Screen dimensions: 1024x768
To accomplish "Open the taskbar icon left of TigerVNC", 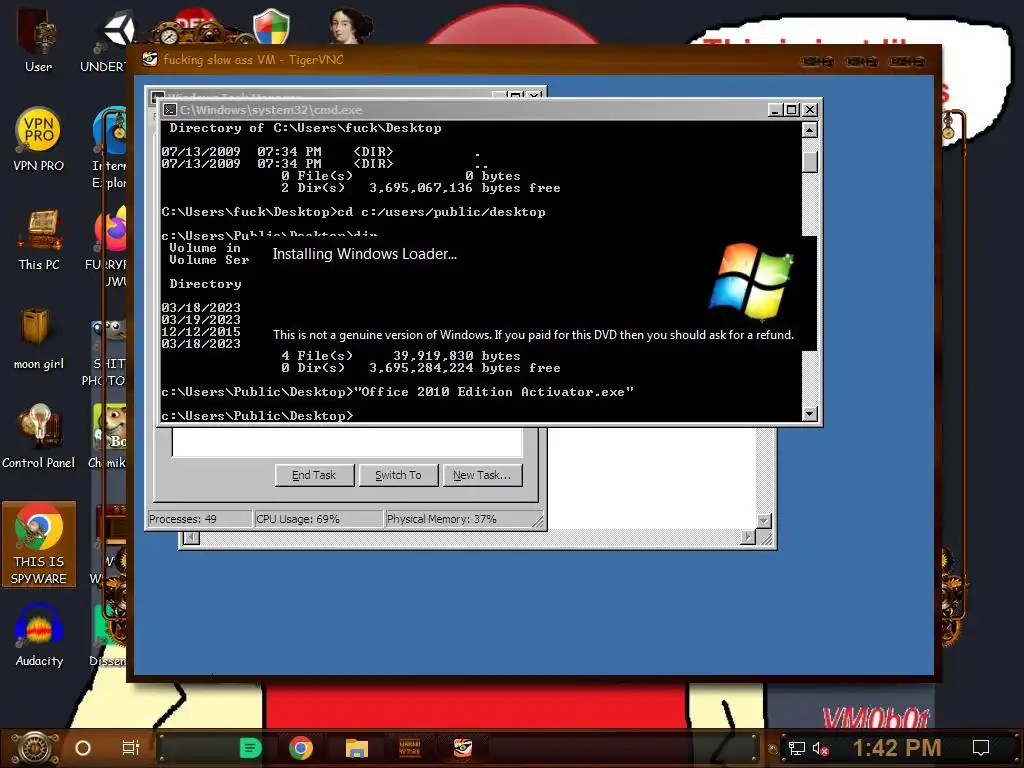I will click(x=409, y=748).
